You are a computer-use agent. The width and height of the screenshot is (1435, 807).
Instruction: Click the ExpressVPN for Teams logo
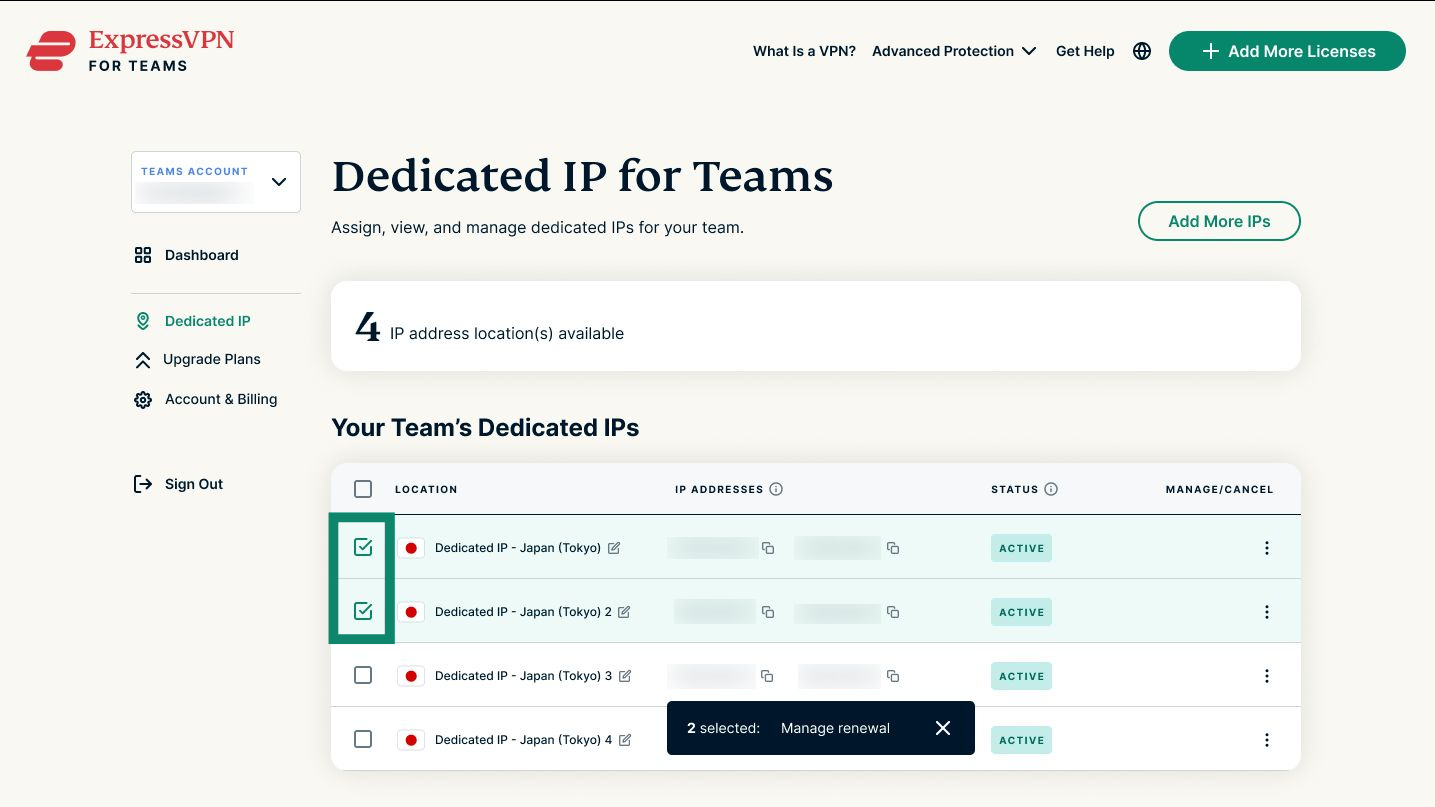(130, 51)
